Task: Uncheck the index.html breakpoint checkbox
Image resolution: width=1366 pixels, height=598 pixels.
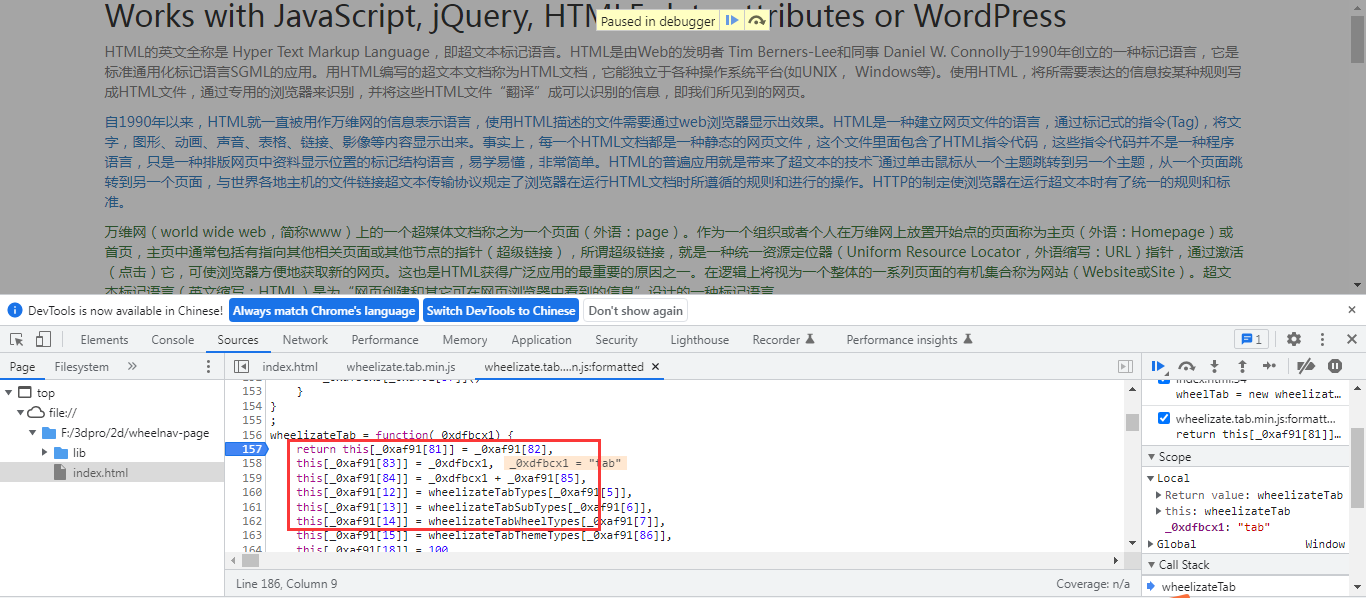Action: click(1164, 381)
